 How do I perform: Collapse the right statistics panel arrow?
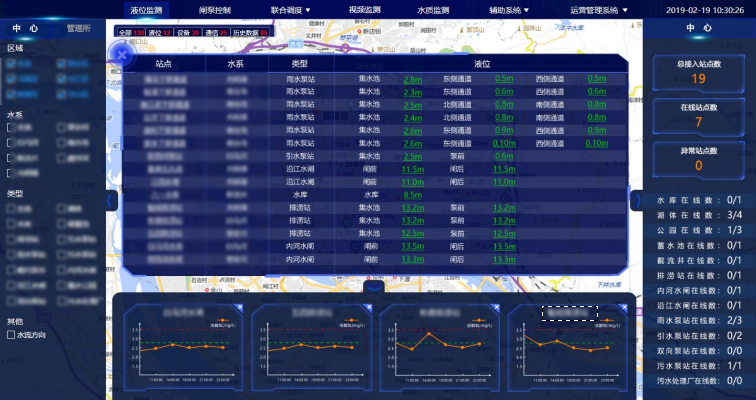635,200
